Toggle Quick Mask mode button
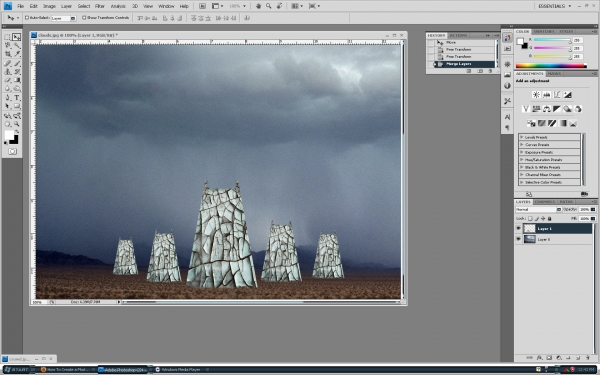Viewport: 600px width, 375px height. point(12,152)
